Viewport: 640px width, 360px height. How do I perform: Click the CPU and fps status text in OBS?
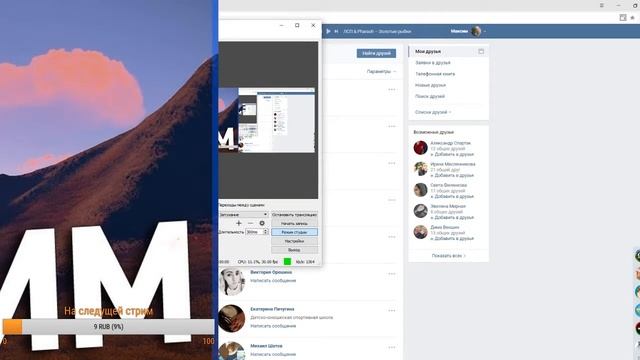(258, 262)
